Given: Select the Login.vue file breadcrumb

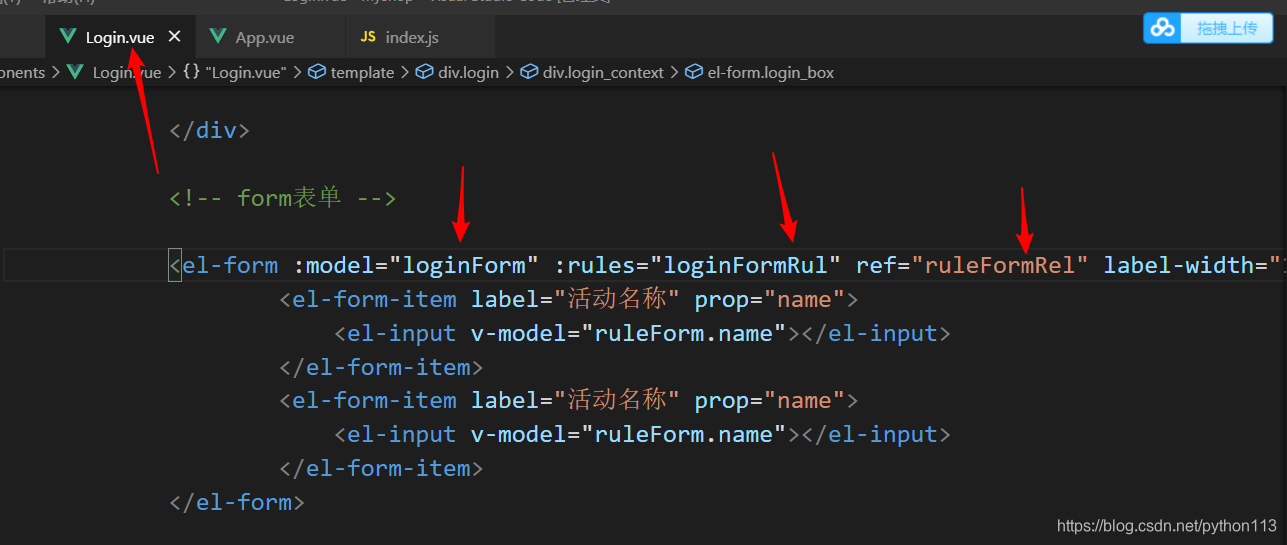Looking at the screenshot, I should [x=127, y=72].
